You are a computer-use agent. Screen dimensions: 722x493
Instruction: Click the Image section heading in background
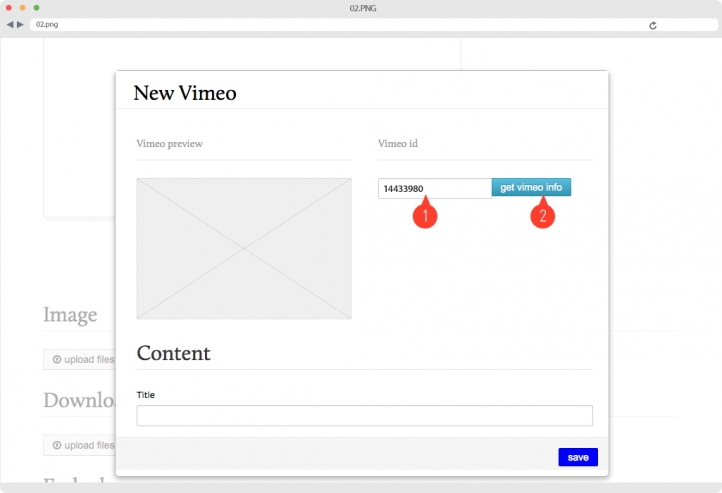pos(70,315)
